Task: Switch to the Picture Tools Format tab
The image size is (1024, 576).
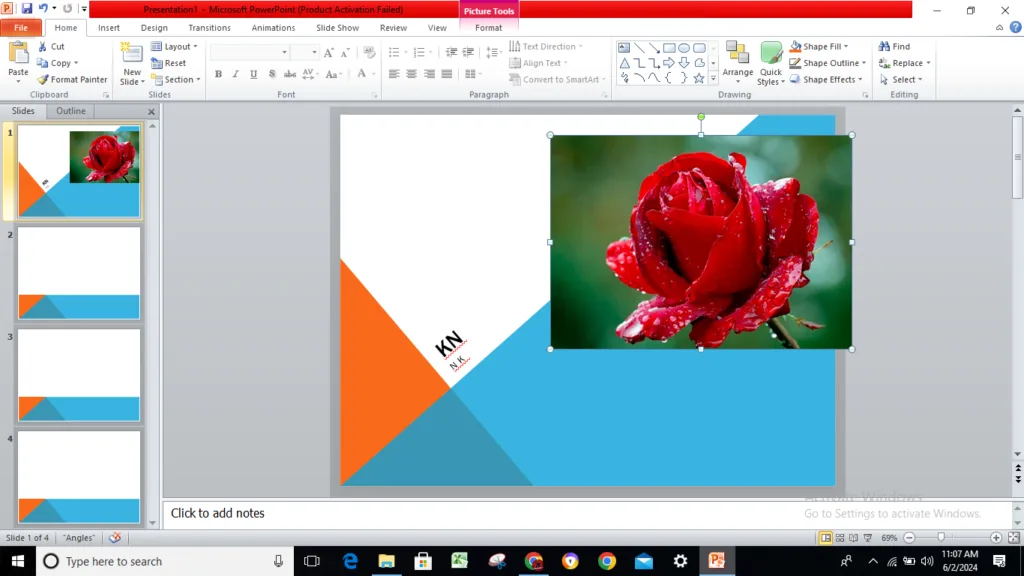Action: coord(489,28)
